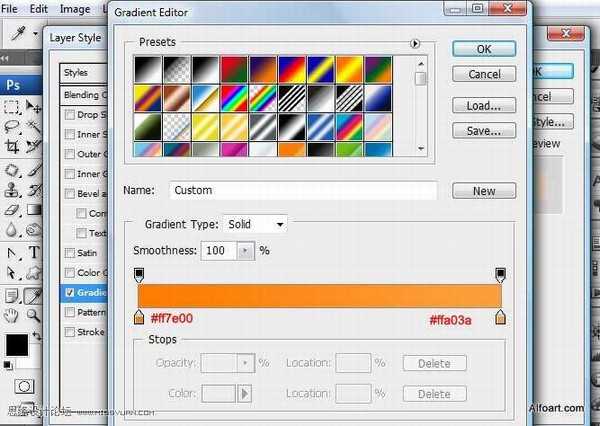Click the right color stop #ffa03a
Viewport: 600px width, 426px height.
501,317
